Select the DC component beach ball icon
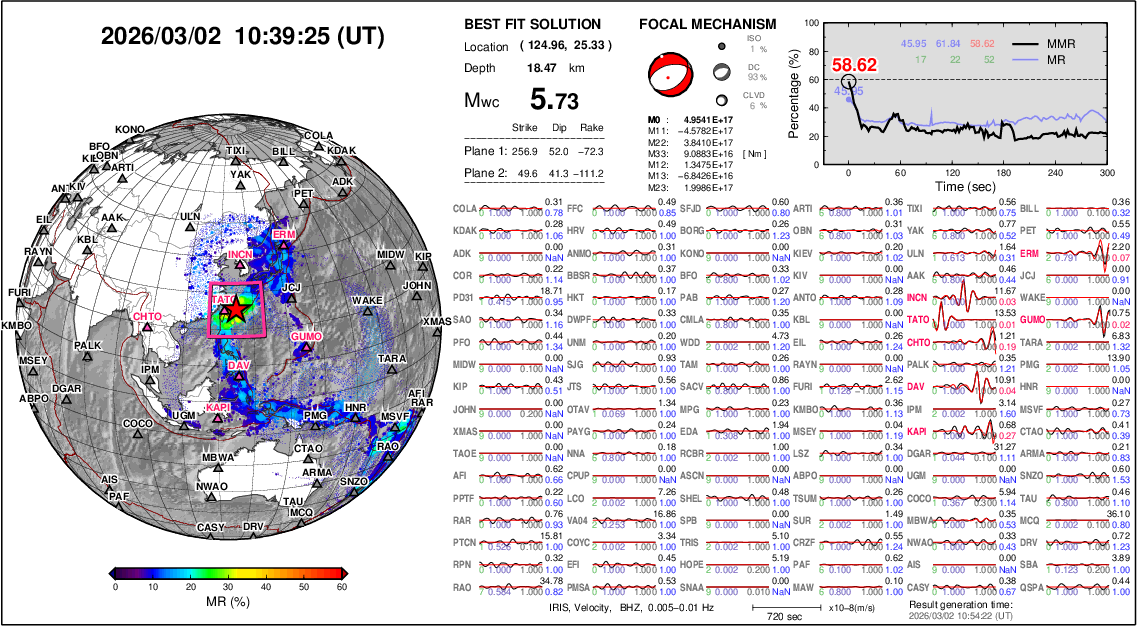The image size is (1137, 626). [x=722, y=72]
